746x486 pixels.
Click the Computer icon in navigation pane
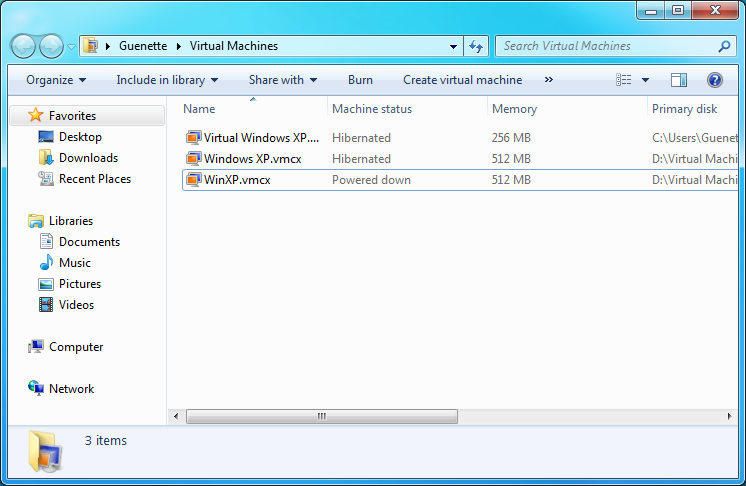pos(36,346)
